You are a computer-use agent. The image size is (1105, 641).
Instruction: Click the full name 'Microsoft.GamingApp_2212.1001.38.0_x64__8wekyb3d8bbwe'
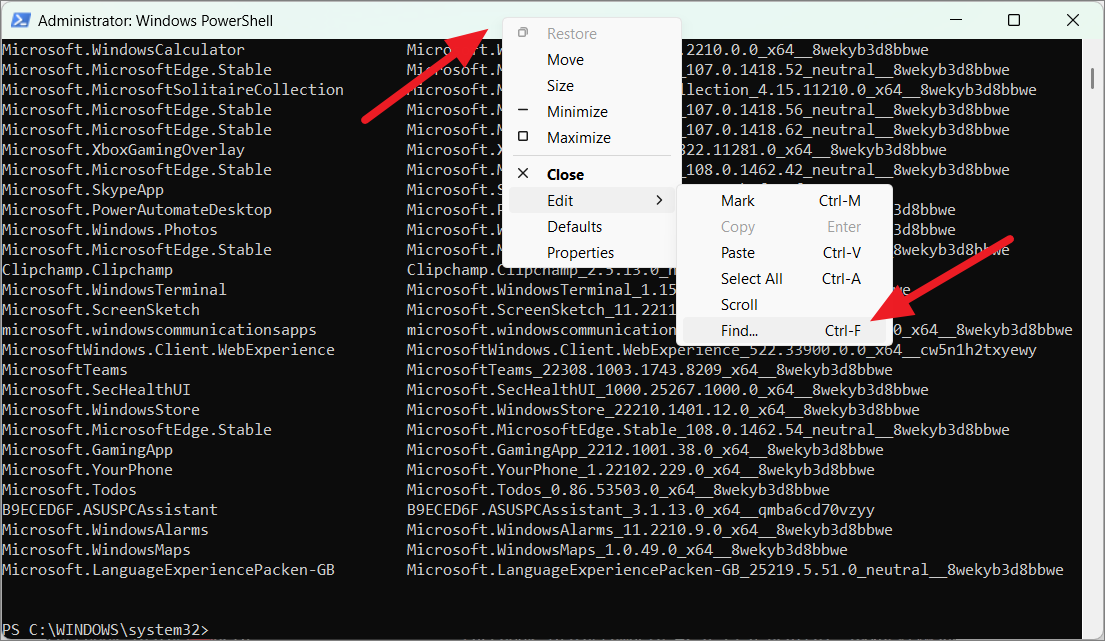(645, 450)
